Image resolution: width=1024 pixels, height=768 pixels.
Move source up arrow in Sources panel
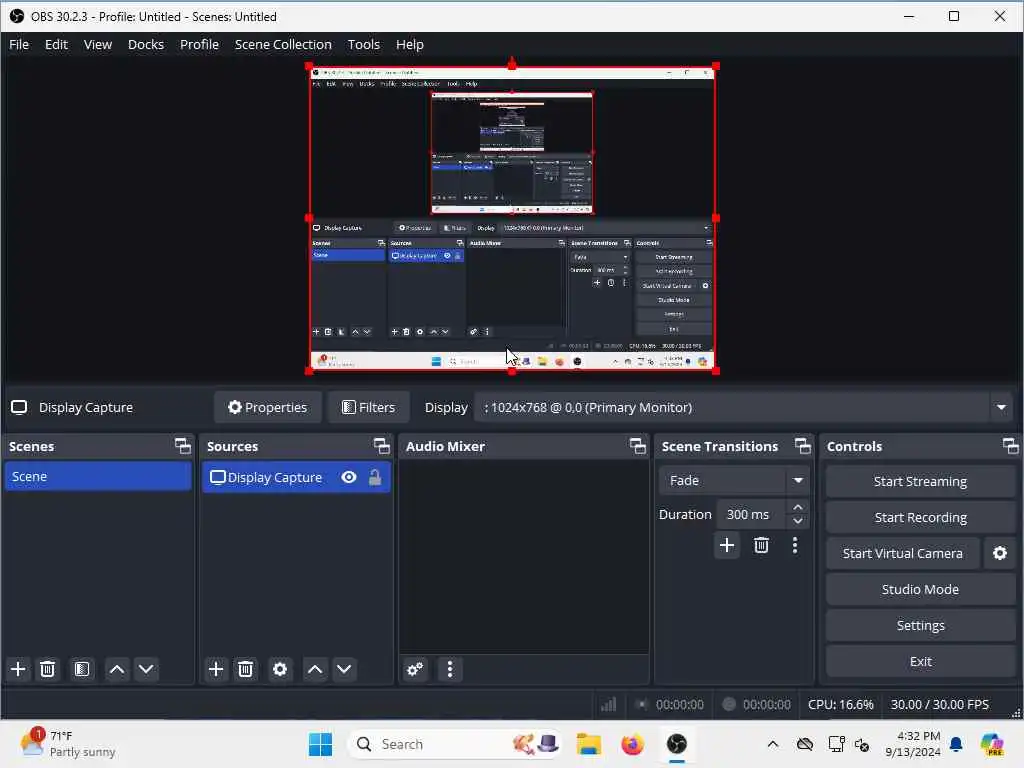click(315, 669)
